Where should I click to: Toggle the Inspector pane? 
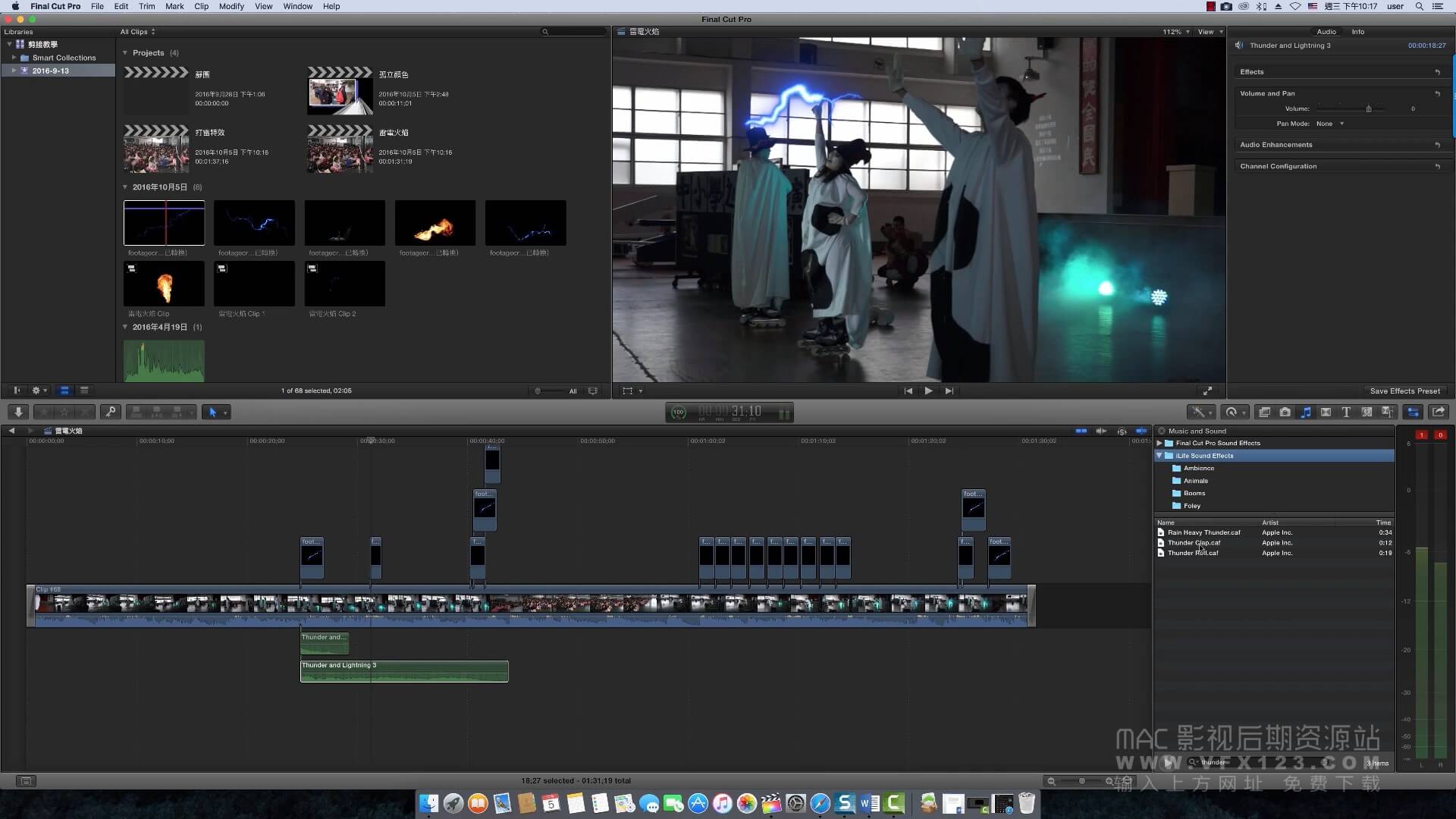pos(1413,412)
